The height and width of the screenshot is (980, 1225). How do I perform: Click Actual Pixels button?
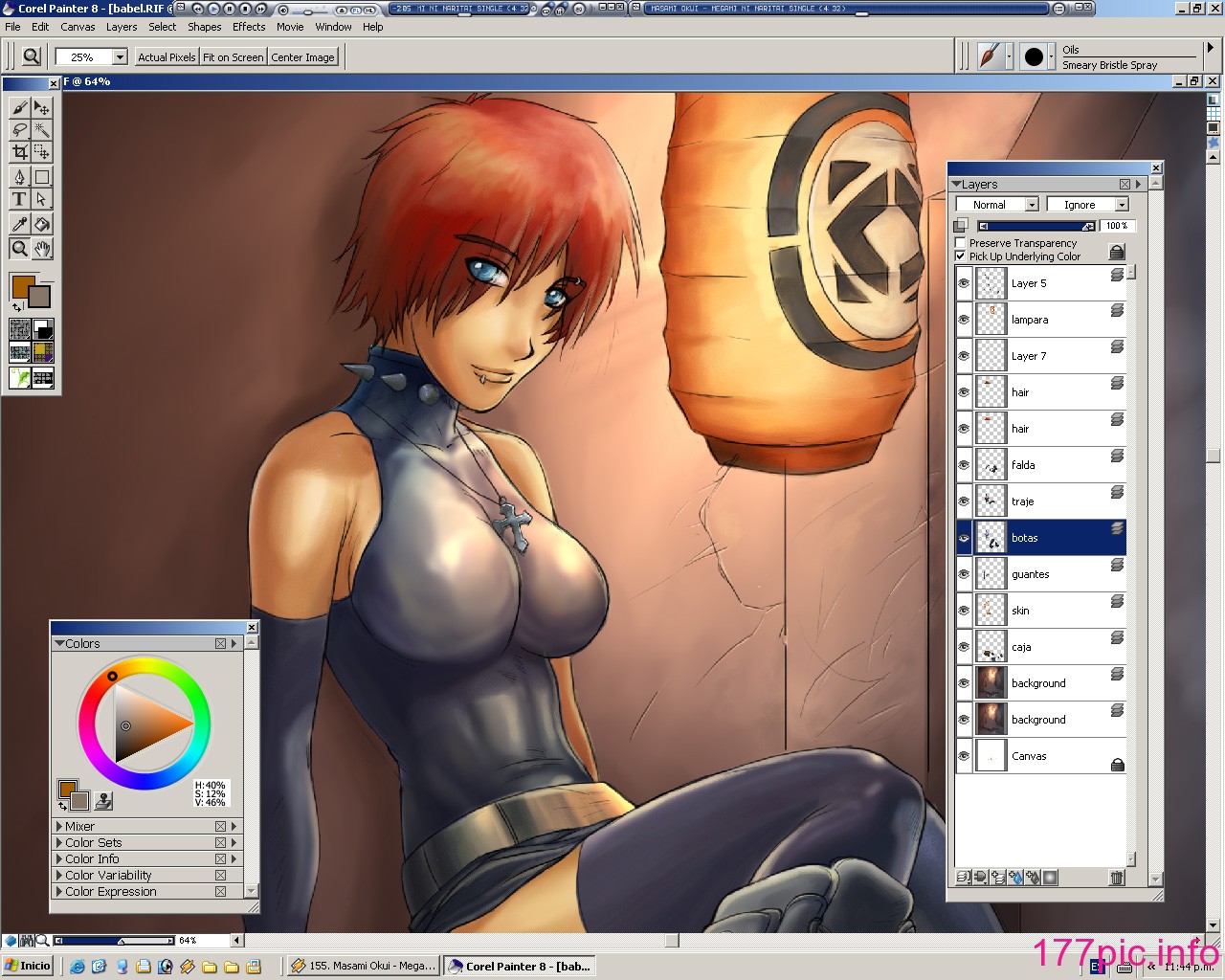click(x=167, y=57)
